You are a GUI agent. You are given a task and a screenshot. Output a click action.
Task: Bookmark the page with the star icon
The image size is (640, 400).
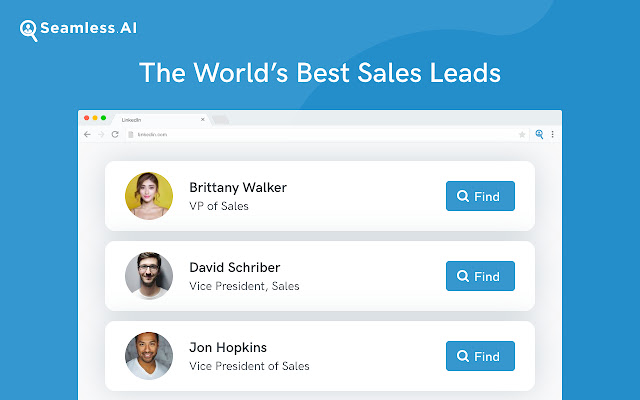click(522, 134)
